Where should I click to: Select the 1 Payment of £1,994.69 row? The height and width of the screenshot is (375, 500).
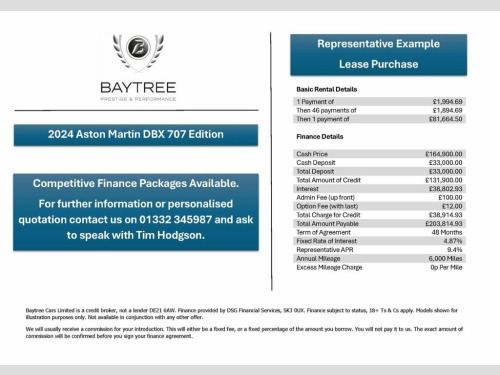click(x=379, y=102)
